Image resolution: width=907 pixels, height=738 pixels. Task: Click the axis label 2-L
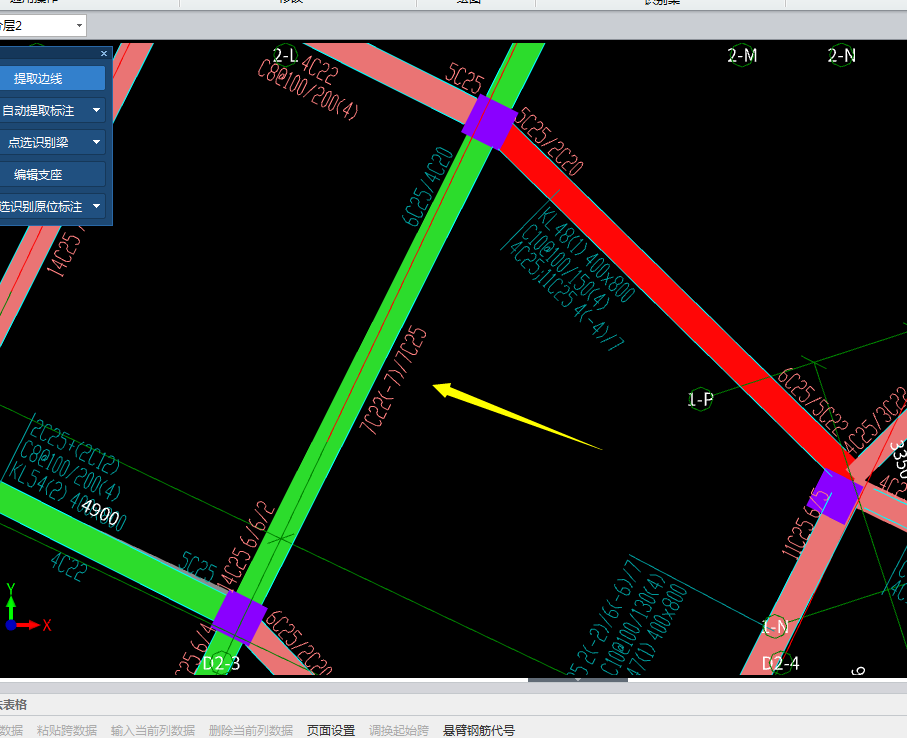(285, 56)
